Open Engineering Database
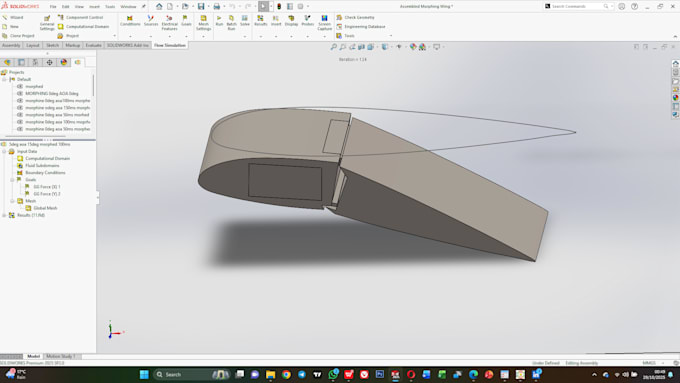Screen dimensions: 680x383 [361, 26]
